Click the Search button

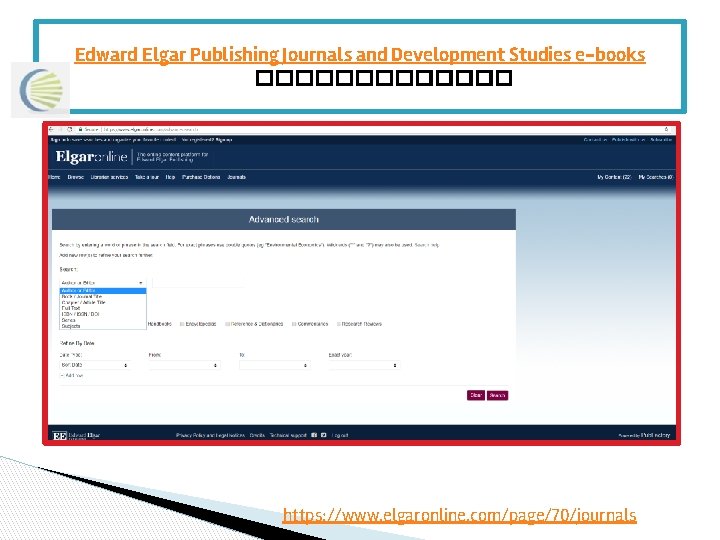497,395
